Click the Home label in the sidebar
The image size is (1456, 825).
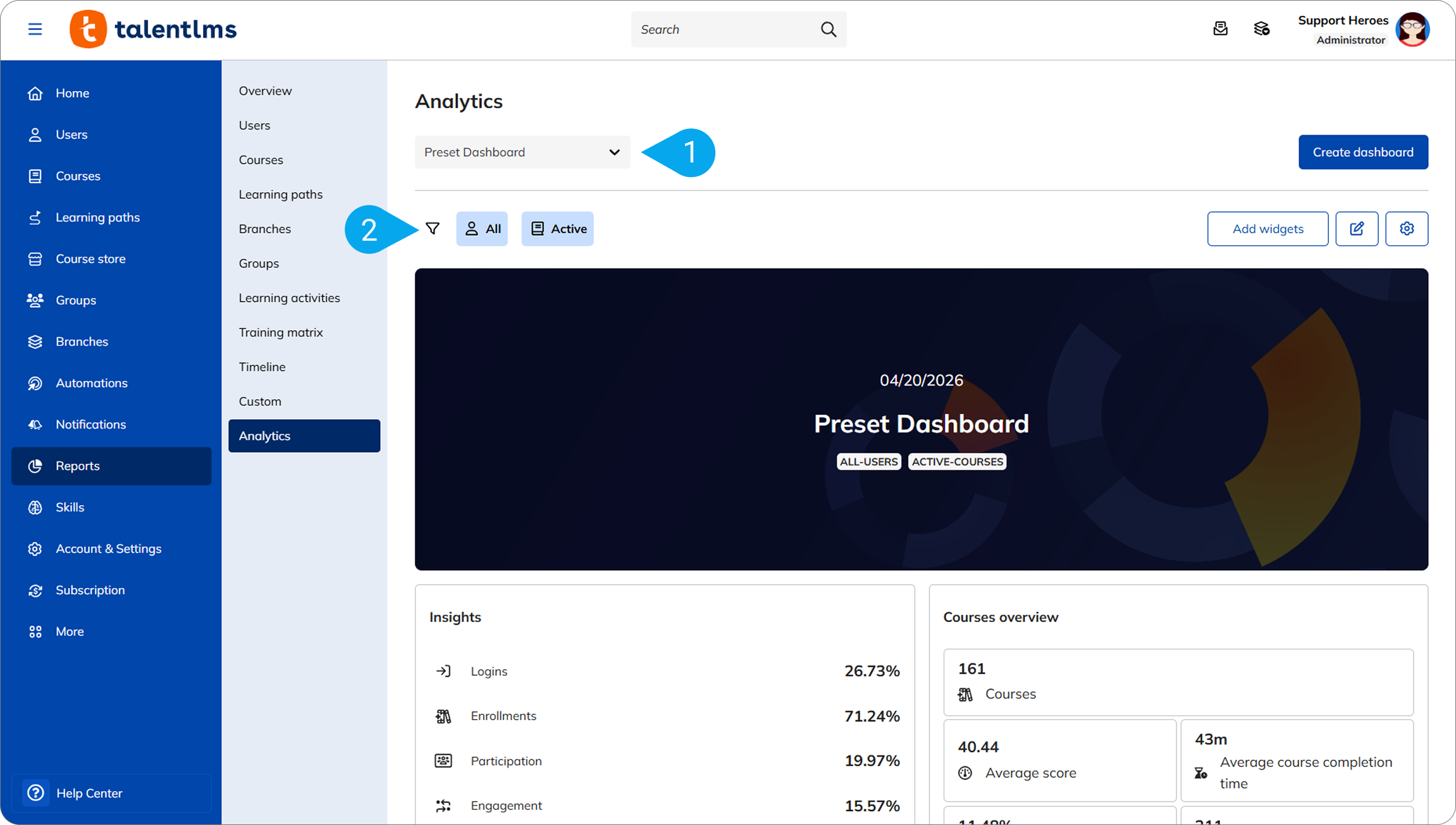[x=72, y=94]
